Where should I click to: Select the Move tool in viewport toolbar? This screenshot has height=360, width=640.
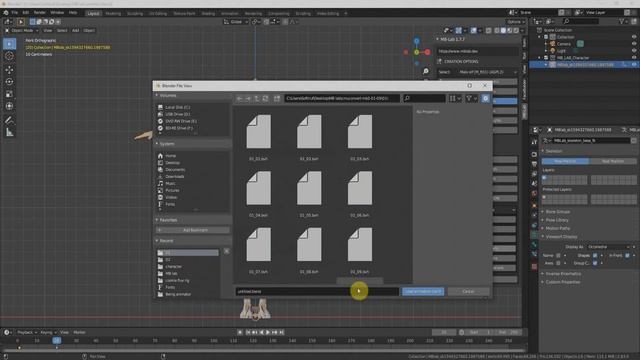[9, 70]
